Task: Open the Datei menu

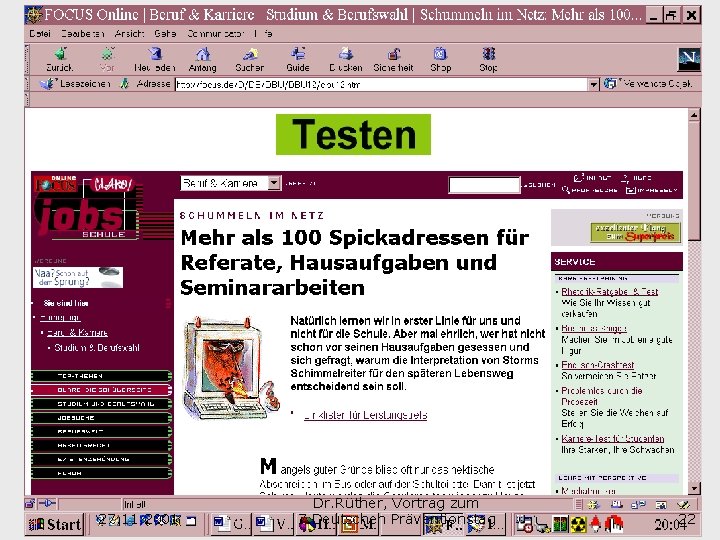Action: coord(39,34)
